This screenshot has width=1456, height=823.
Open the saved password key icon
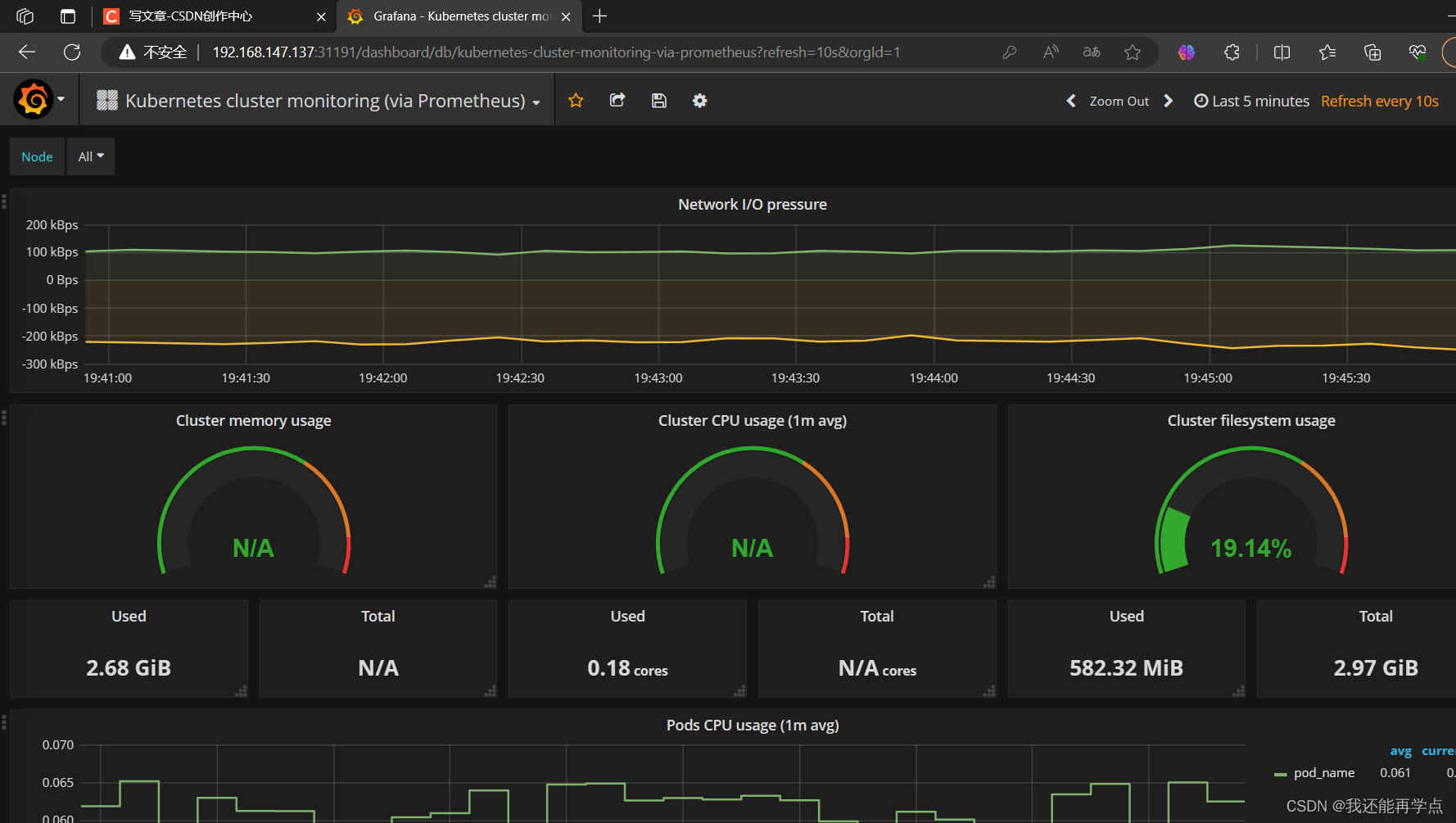1009,52
